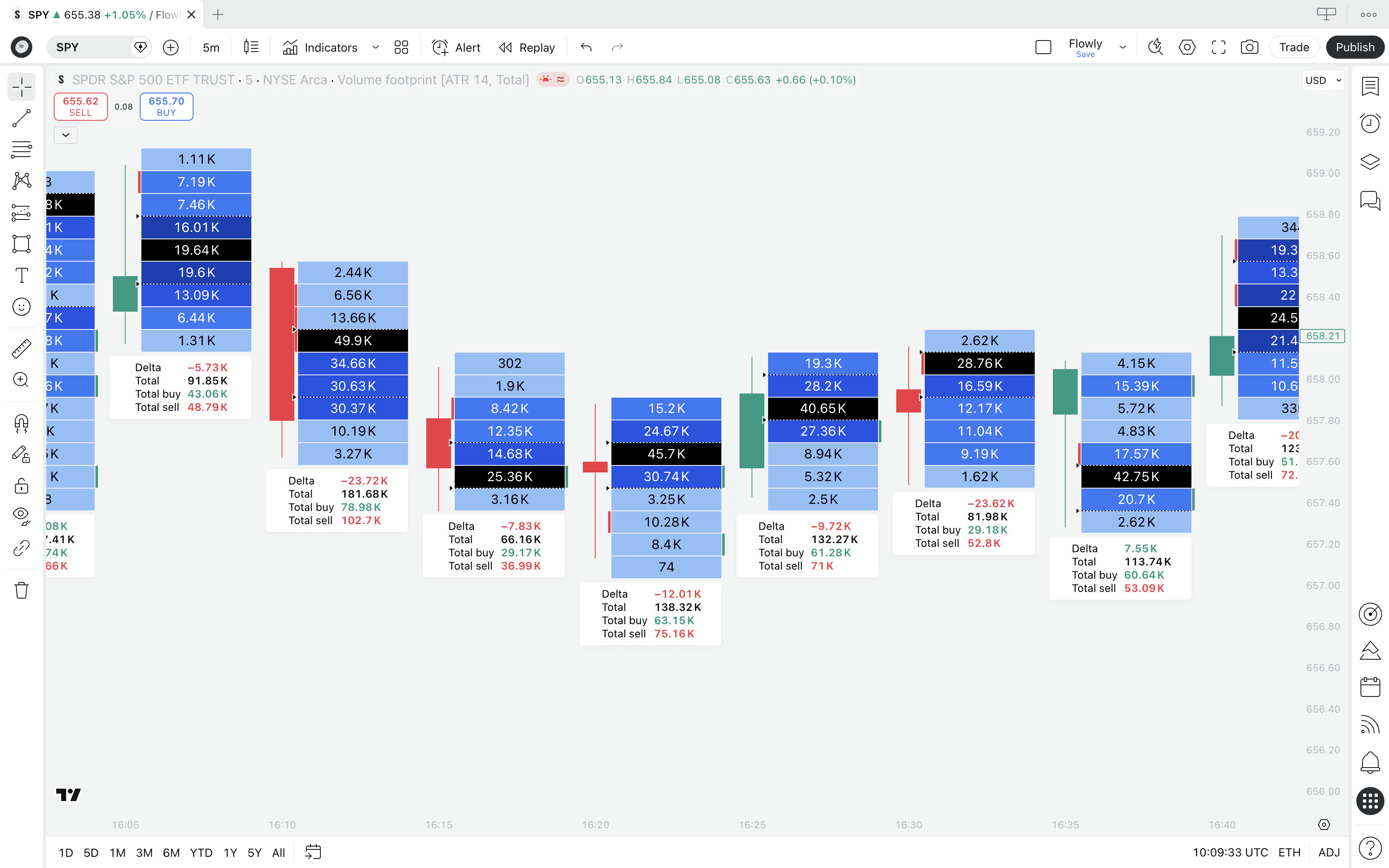The height and width of the screenshot is (868, 1389).
Task: Open the products grid menu
Action: click(1370, 801)
